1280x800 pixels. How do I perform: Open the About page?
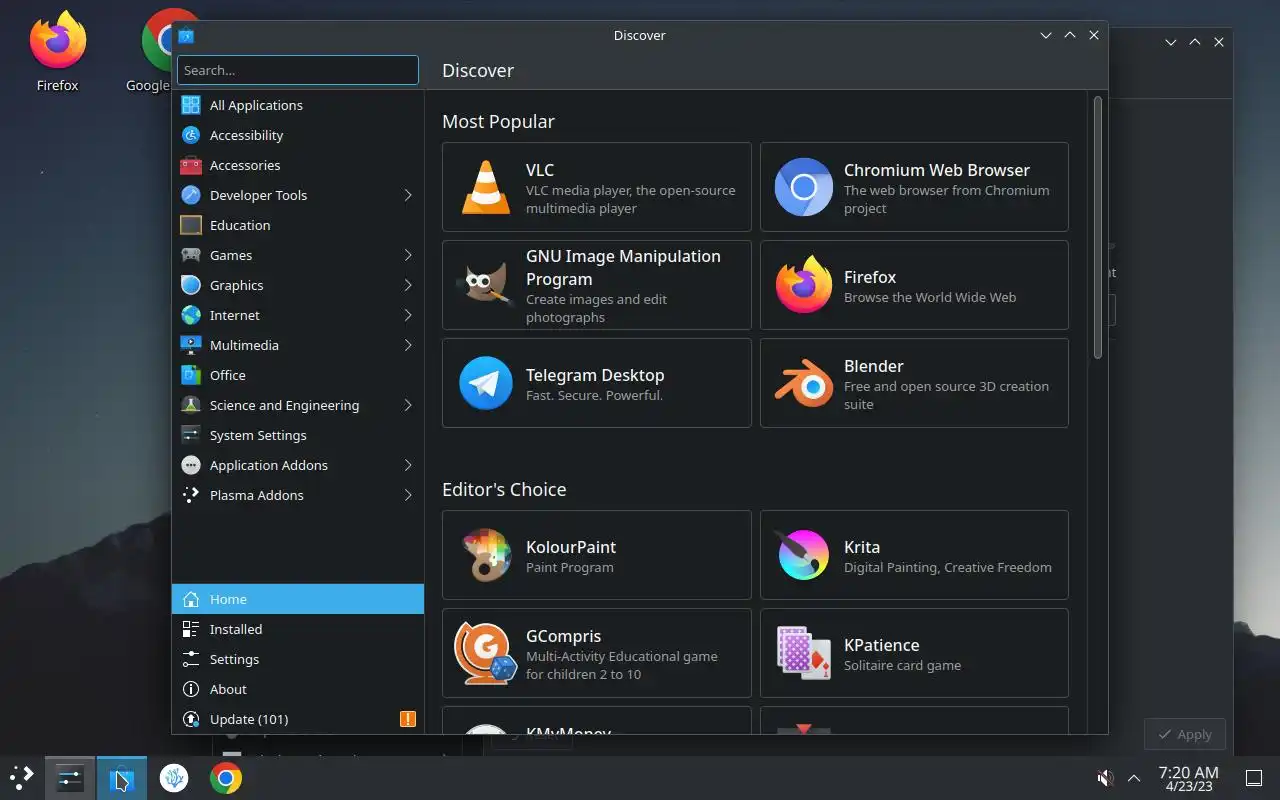click(x=298, y=689)
